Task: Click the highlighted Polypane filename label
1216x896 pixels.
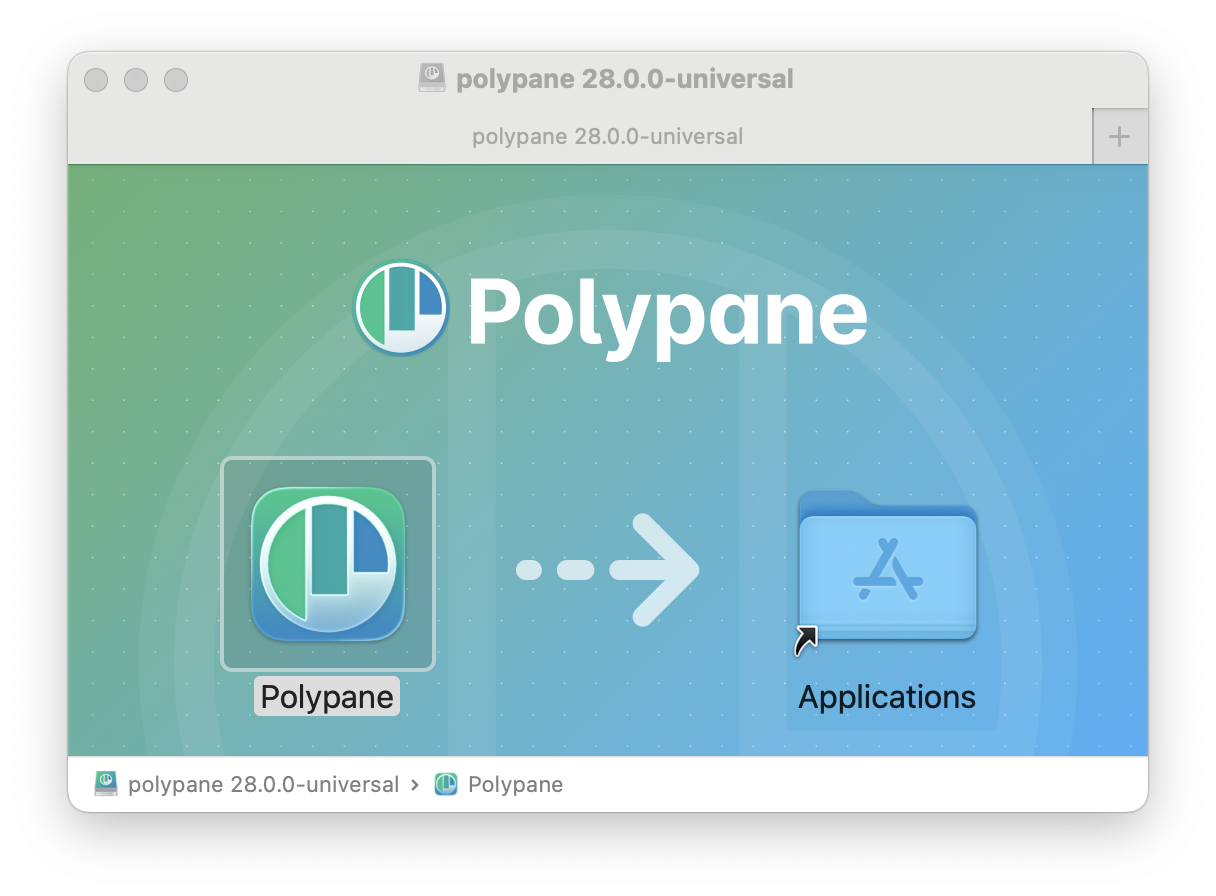Action: coord(326,696)
